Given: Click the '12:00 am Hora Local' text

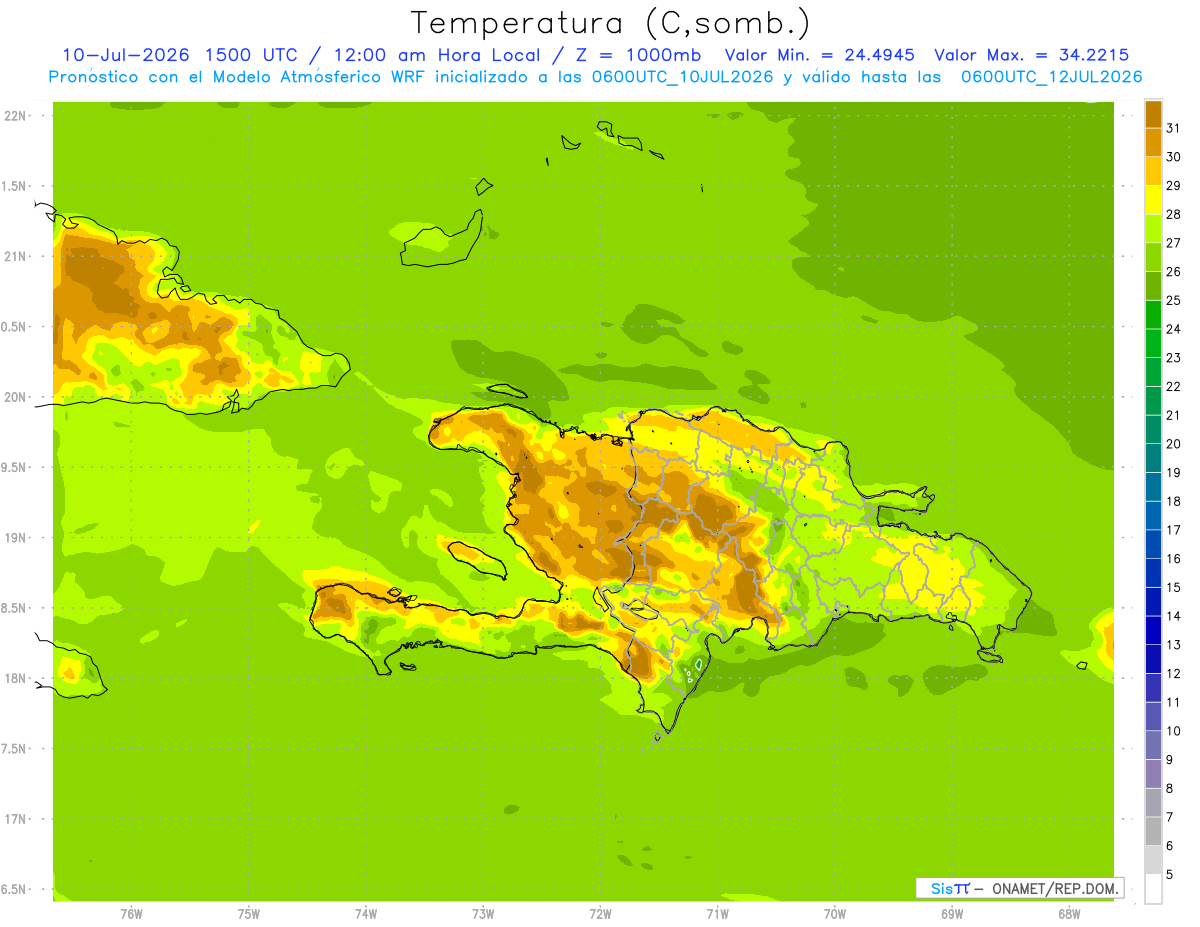Looking at the screenshot, I should click(x=436, y=56).
